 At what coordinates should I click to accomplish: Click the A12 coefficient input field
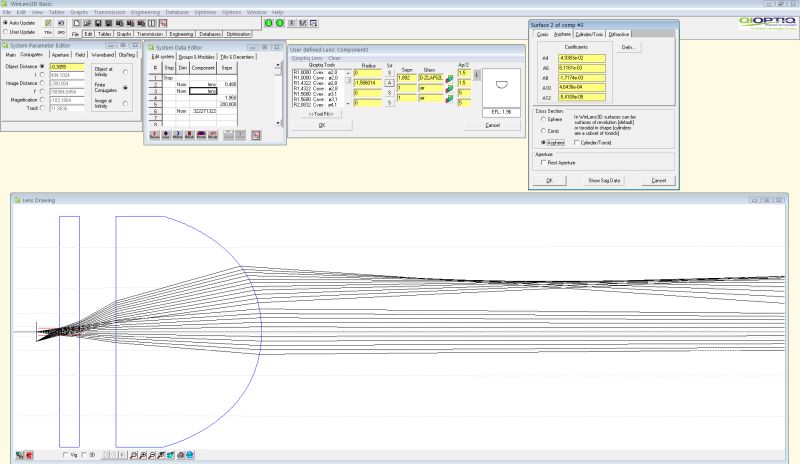click(582, 97)
